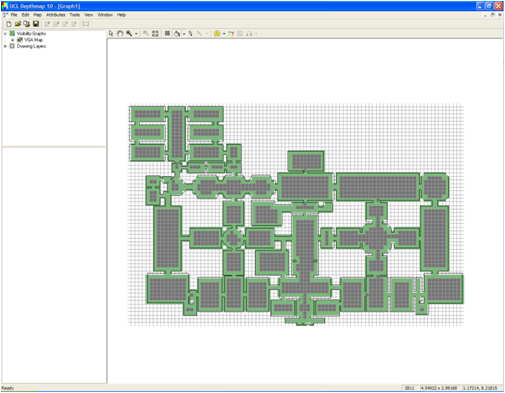Open the Map menu
This screenshot has width=505, height=393.
[37, 15]
